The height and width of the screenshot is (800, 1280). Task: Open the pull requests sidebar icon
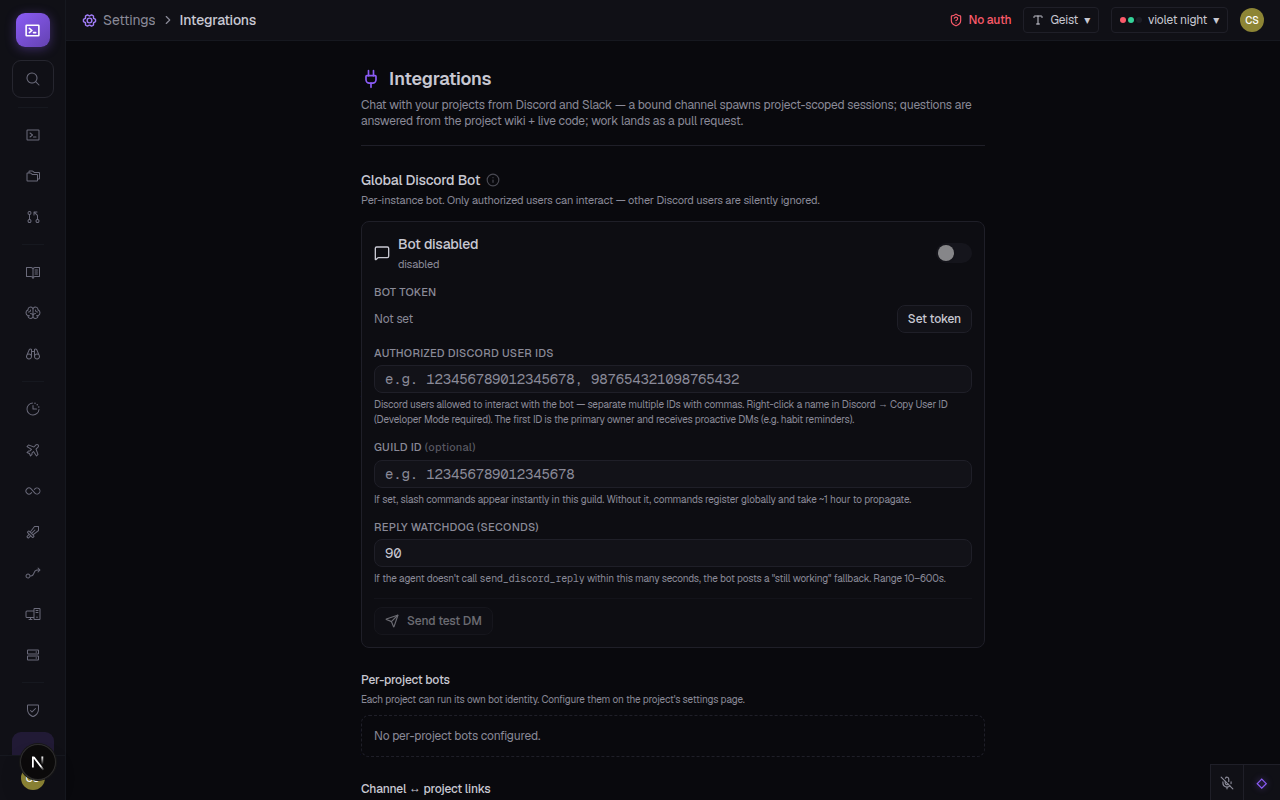(33, 217)
